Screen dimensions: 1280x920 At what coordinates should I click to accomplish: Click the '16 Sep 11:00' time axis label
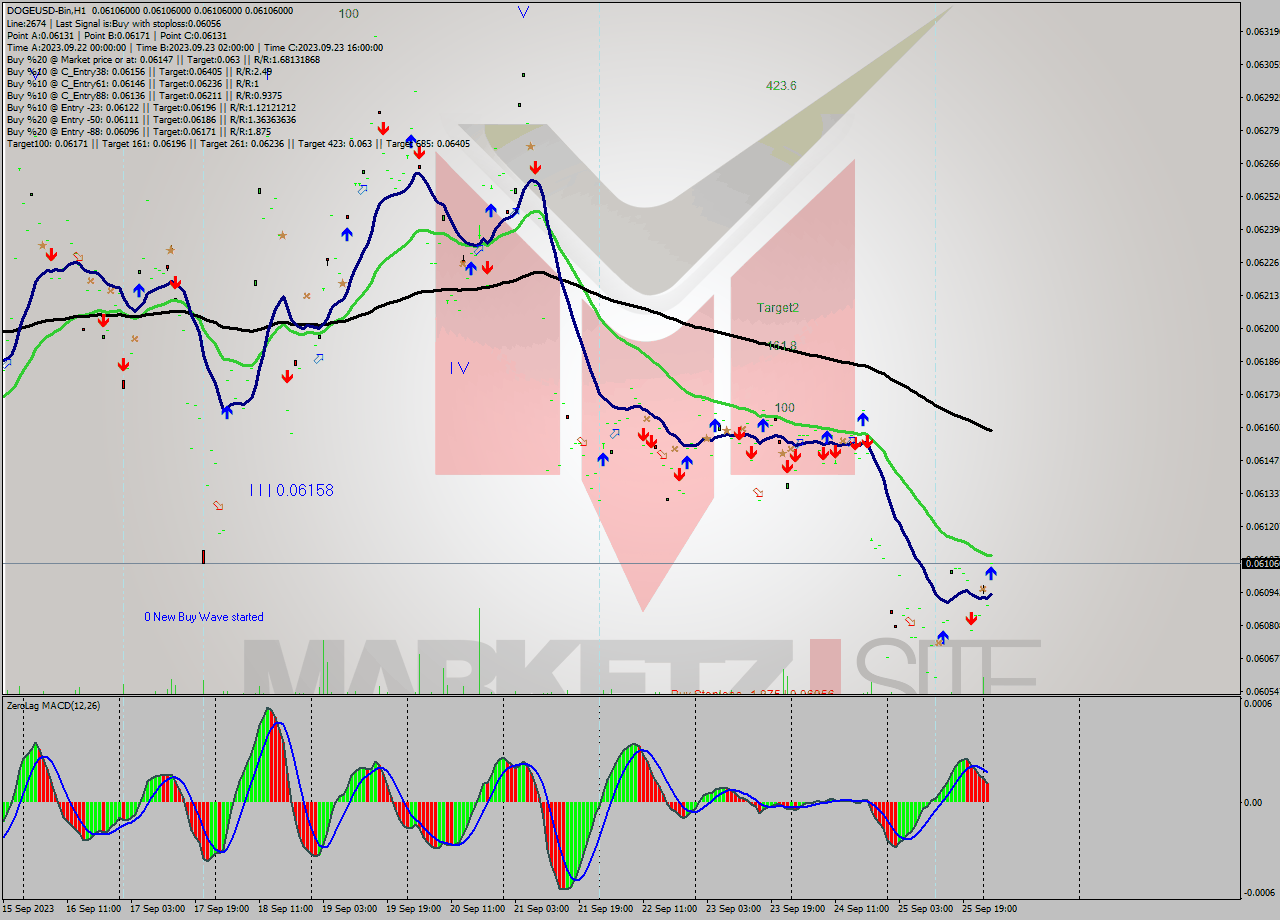click(92, 908)
